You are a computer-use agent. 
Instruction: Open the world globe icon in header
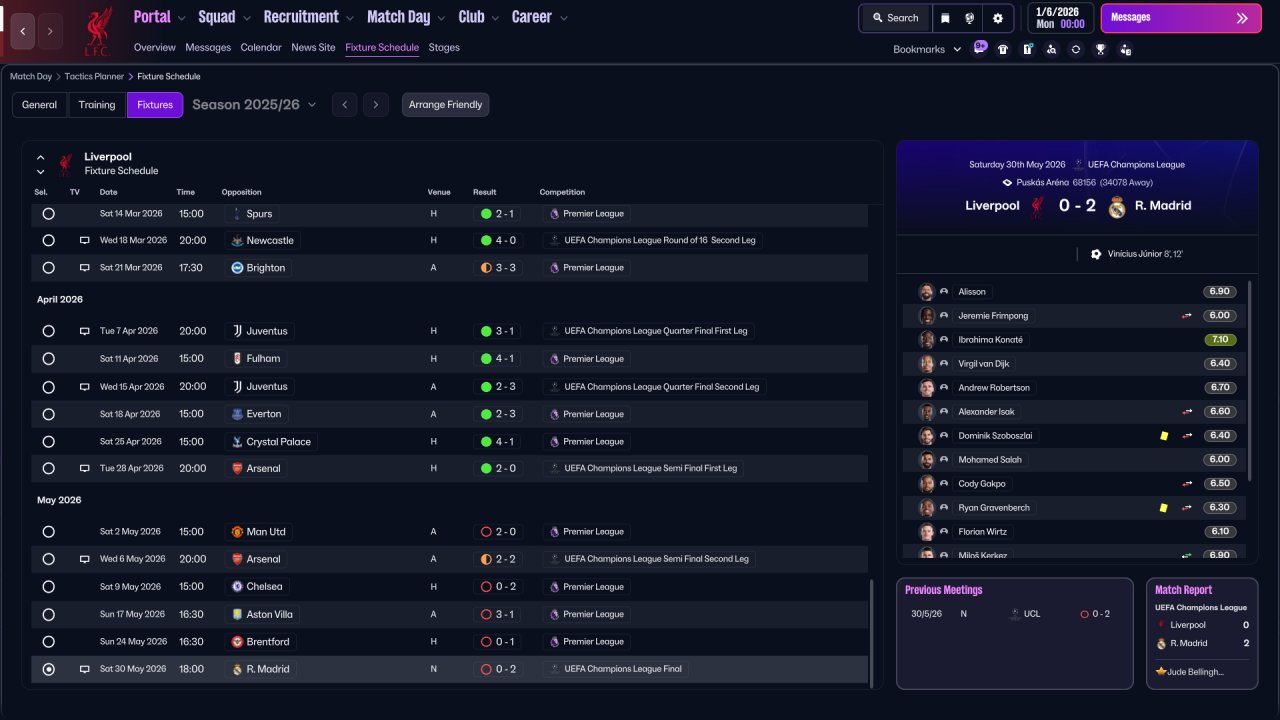(970, 18)
